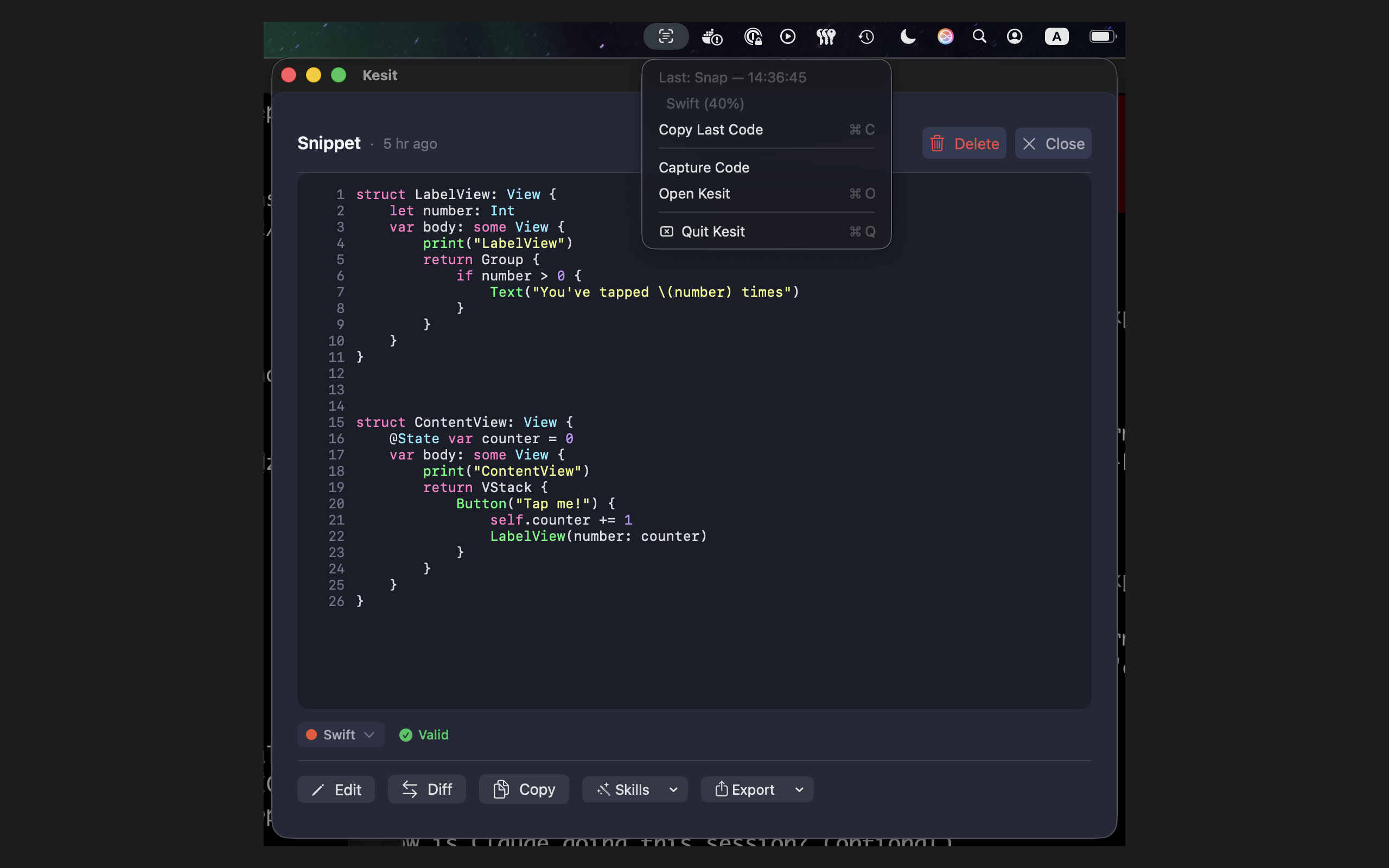Click the orange Swift language color dot
Viewport: 1389px width, 868px height.
[311, 734]
